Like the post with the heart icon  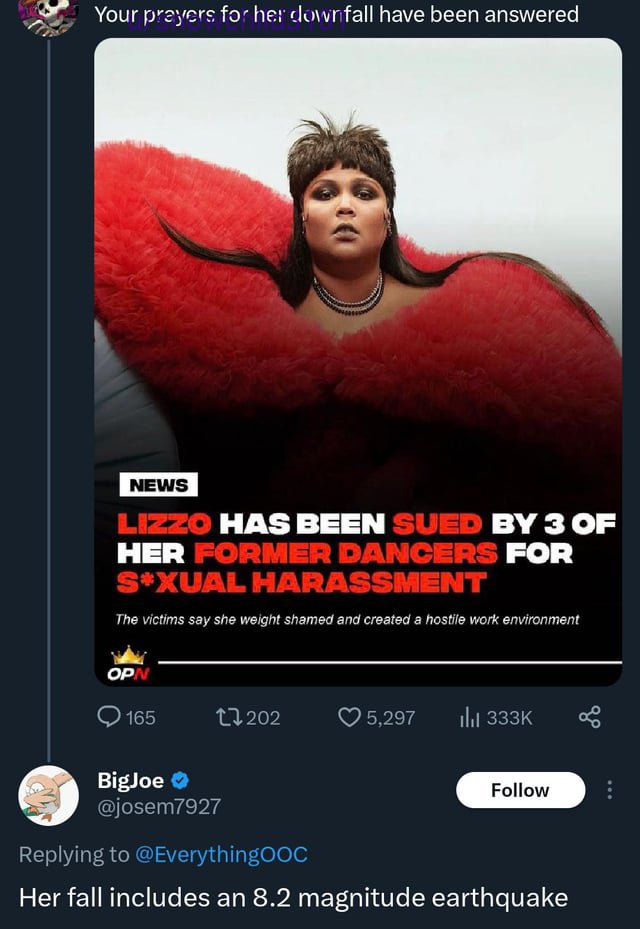pos(349,717)
